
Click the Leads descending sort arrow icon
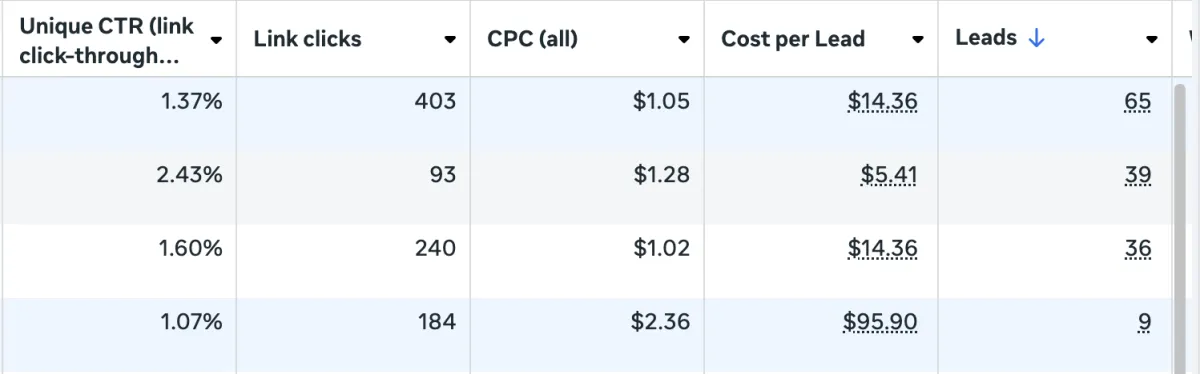(x=1036, y=38)
